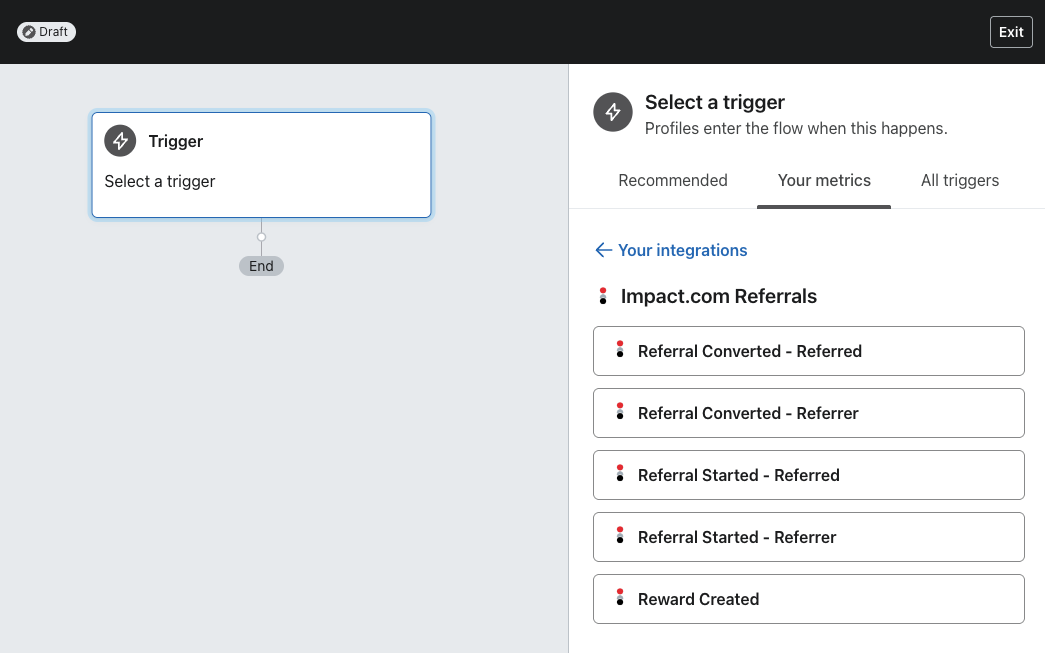
Task: Click the lightning icon beside Select a trigger heading
Action: (613, 112)
